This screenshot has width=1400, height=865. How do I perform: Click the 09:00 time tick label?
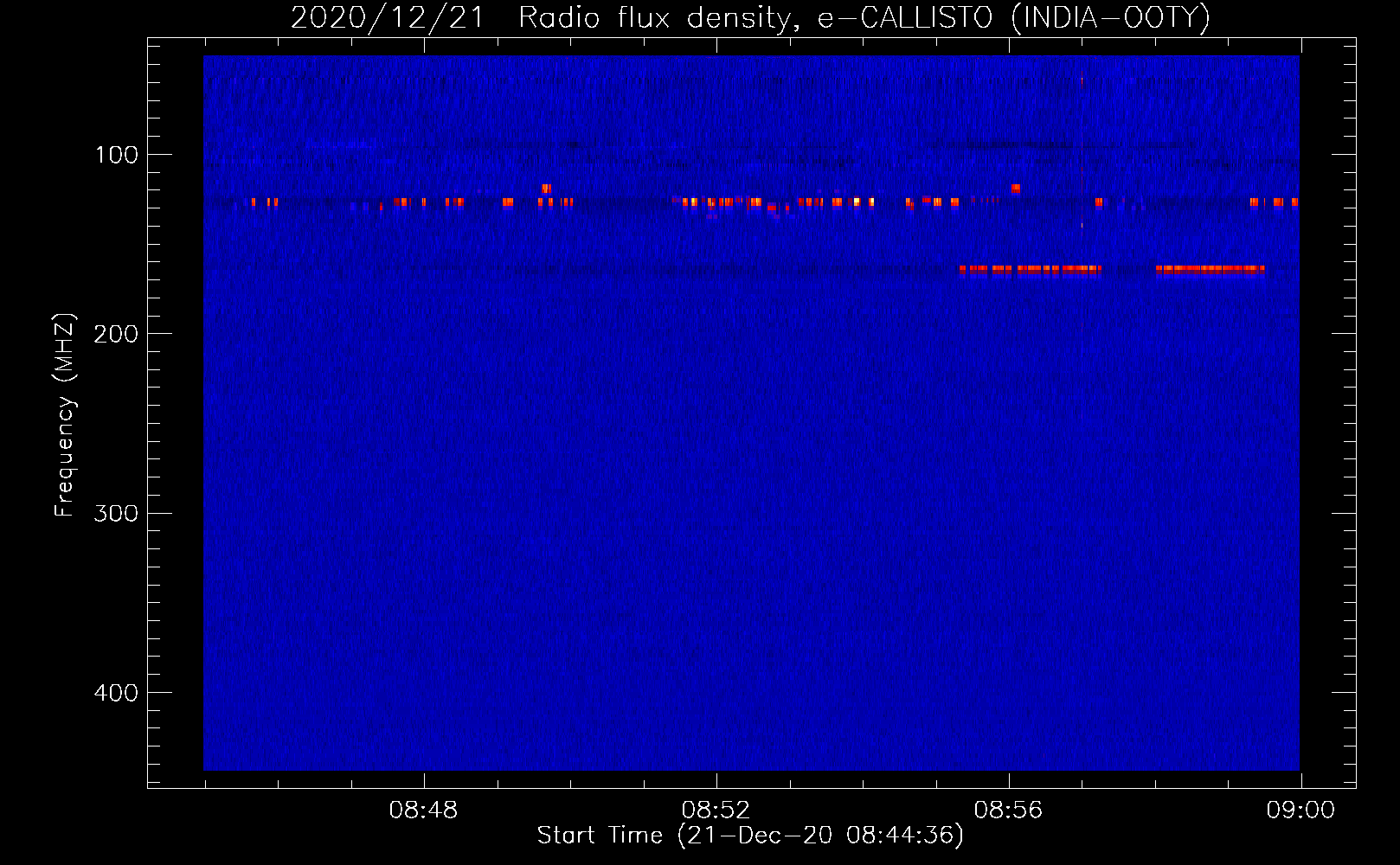tap(1300, 811)
